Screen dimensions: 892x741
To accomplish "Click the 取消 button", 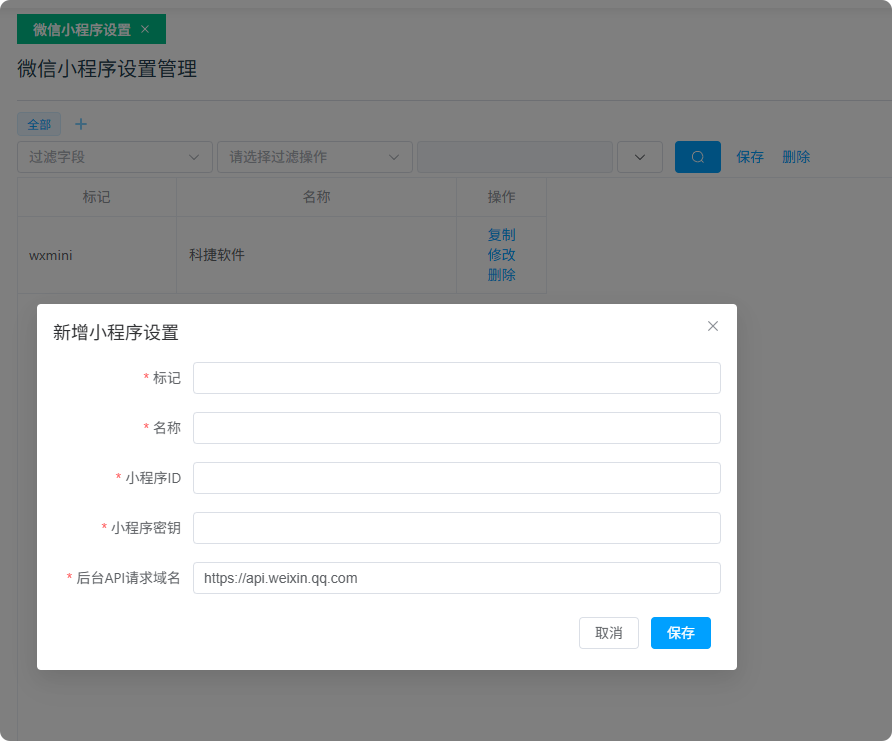I will coord(608,633).
